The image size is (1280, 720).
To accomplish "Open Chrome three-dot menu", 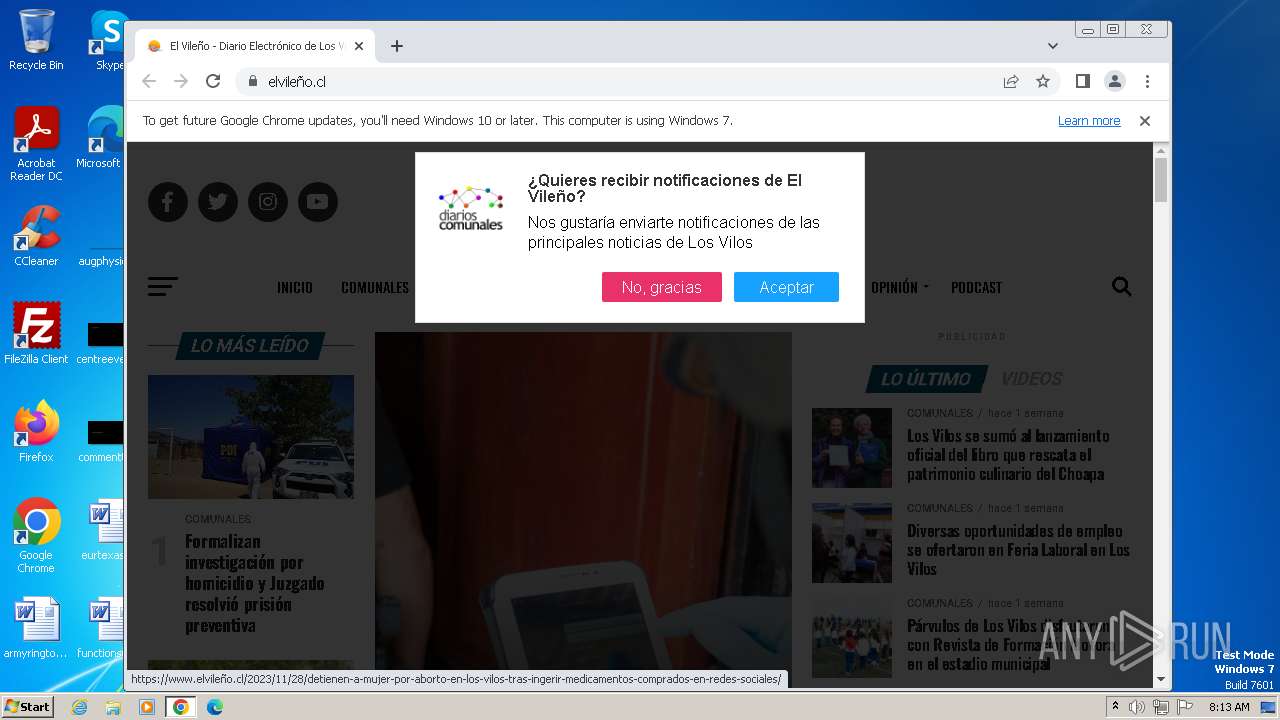I will 1147,81.
